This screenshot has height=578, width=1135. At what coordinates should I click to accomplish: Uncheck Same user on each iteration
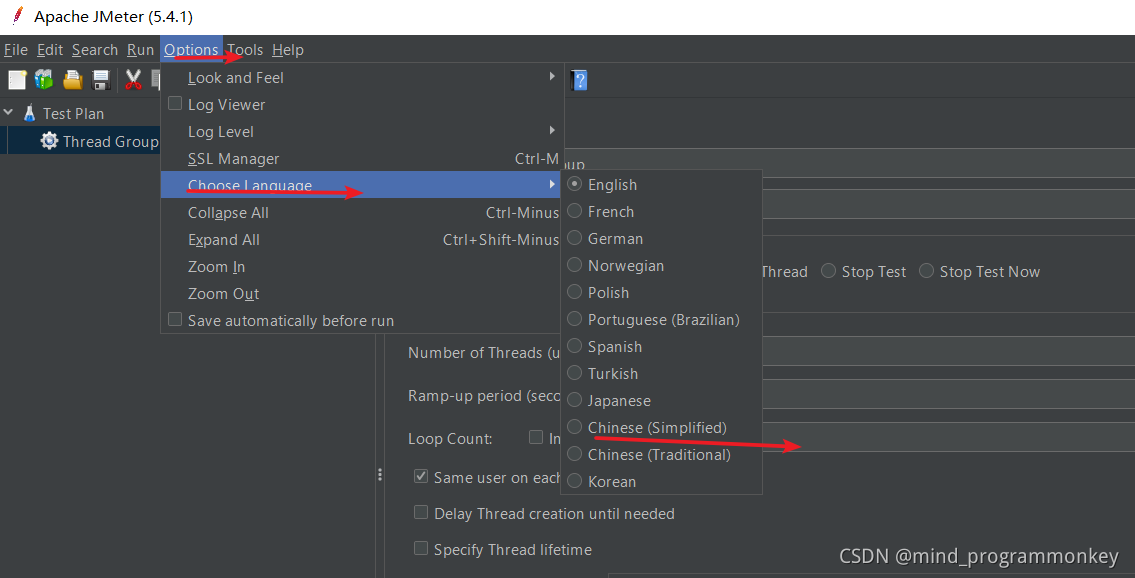coord(421,476)
